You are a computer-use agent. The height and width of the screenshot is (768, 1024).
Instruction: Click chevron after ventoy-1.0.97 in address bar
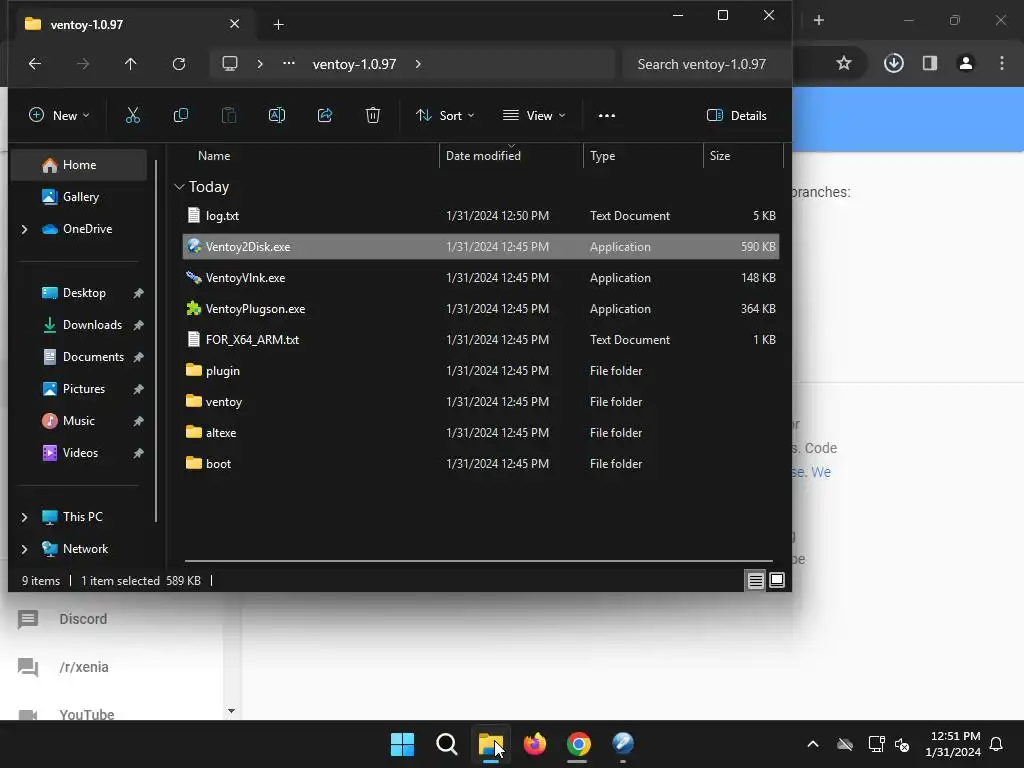coord(418,64)
